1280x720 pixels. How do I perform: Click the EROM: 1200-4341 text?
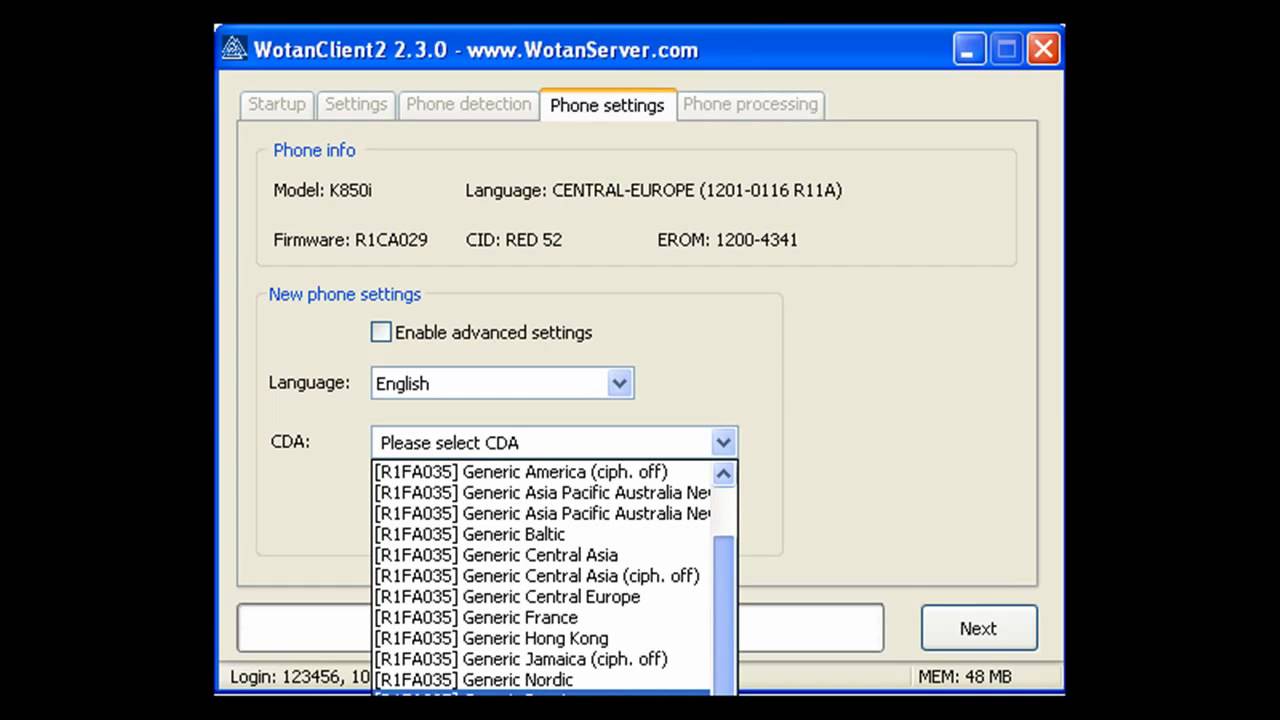727,240
